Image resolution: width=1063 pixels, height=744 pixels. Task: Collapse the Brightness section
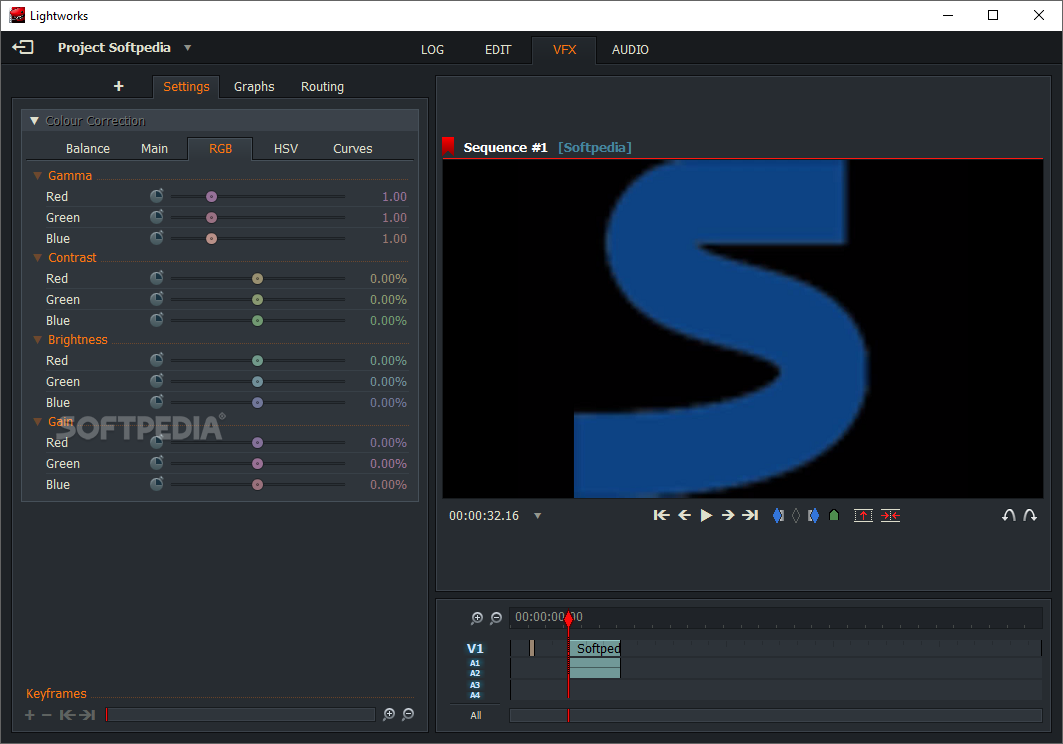click(37, 340)
